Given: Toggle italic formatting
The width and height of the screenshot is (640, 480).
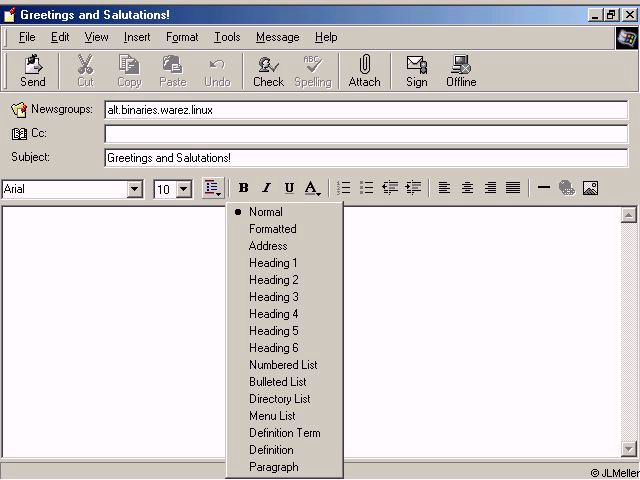Looking at the screenshot, I should tap(267, 188).
